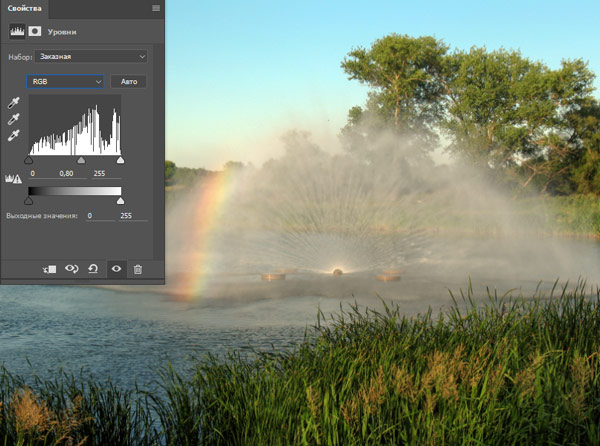
Task: Pick the black point eyedropper
Action: point(13,103)
